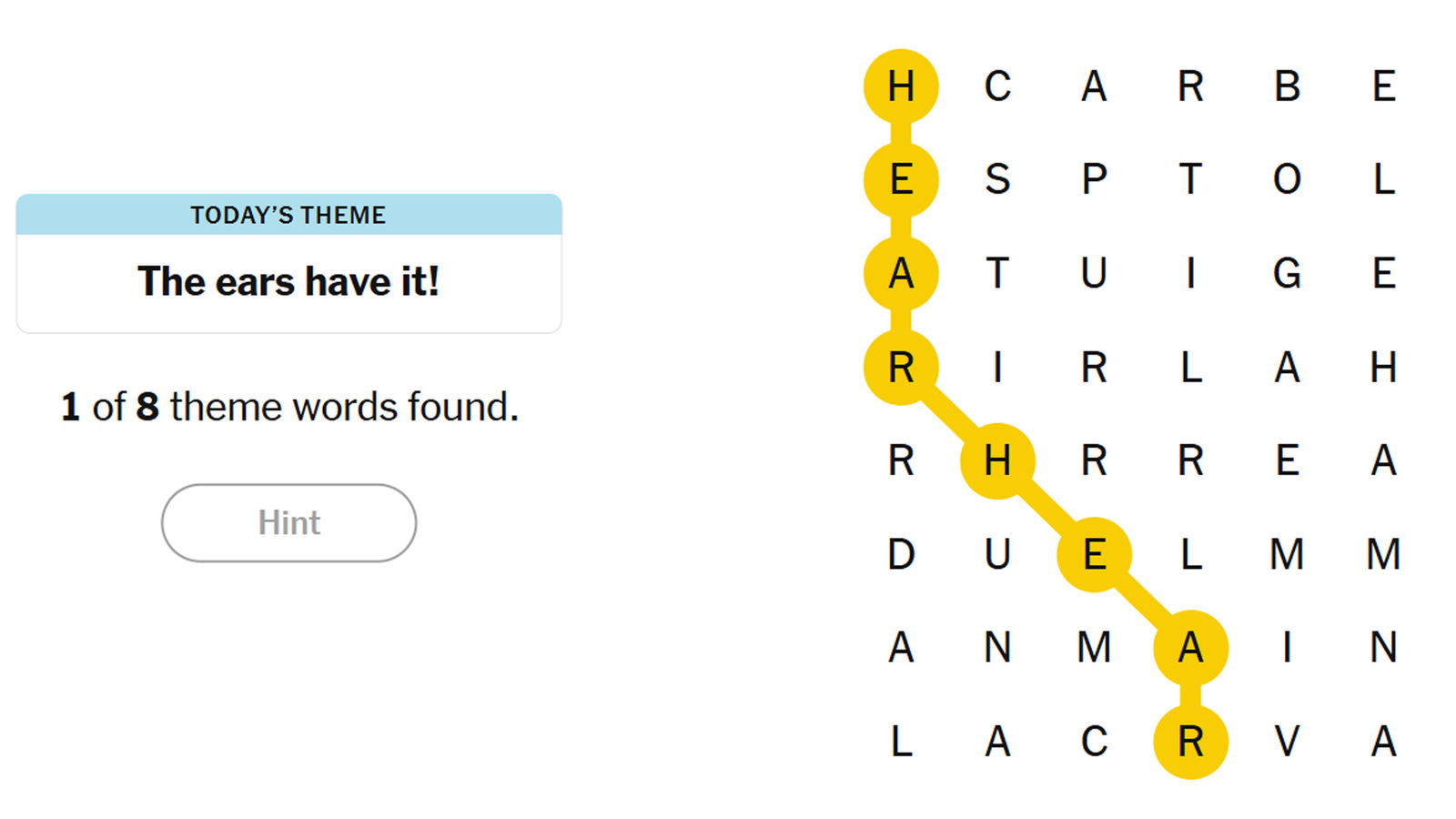
Task: Select the letter S tile
Action: tap(997, 179)
